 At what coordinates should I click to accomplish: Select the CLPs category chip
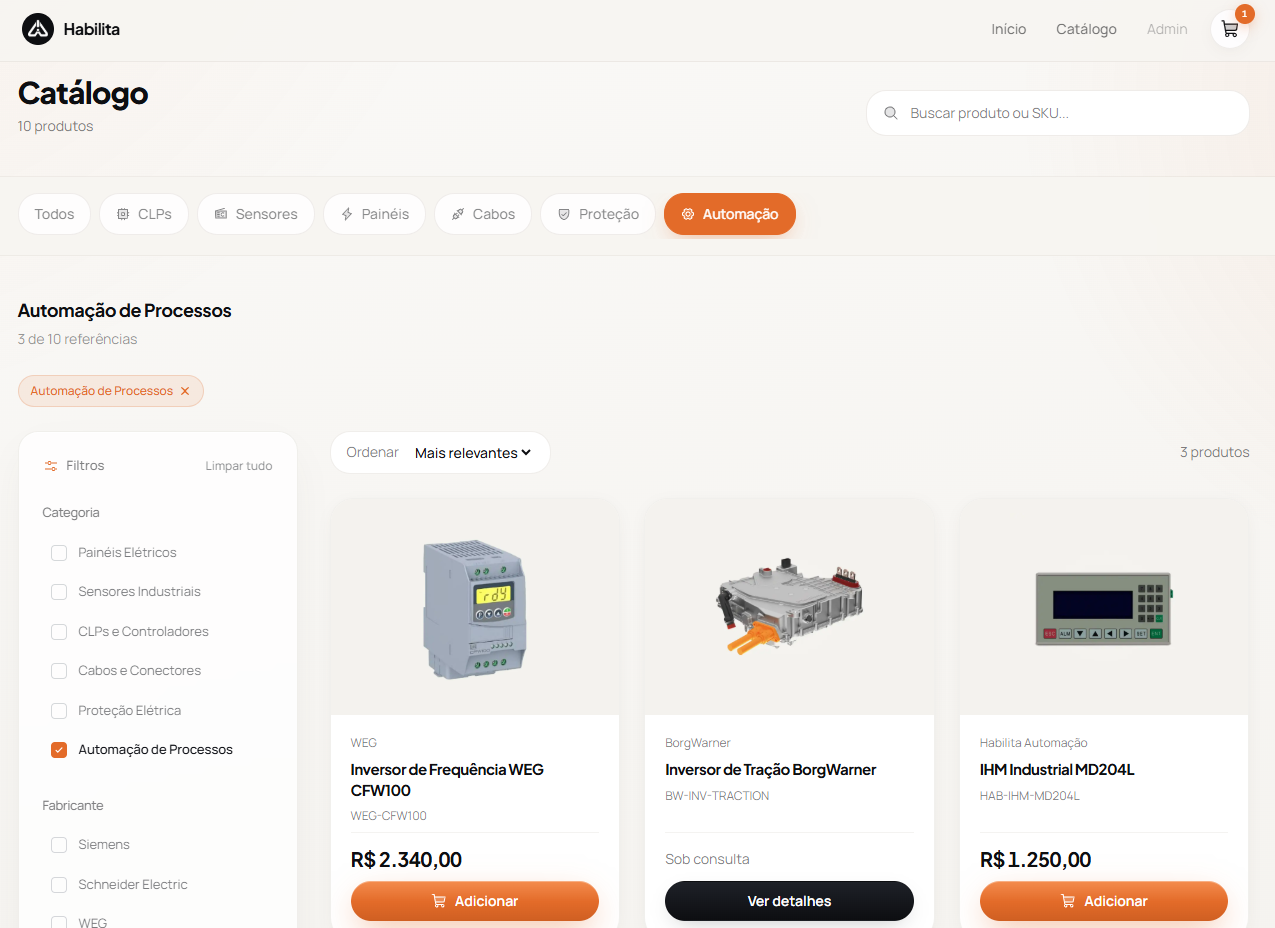point(144,214)
